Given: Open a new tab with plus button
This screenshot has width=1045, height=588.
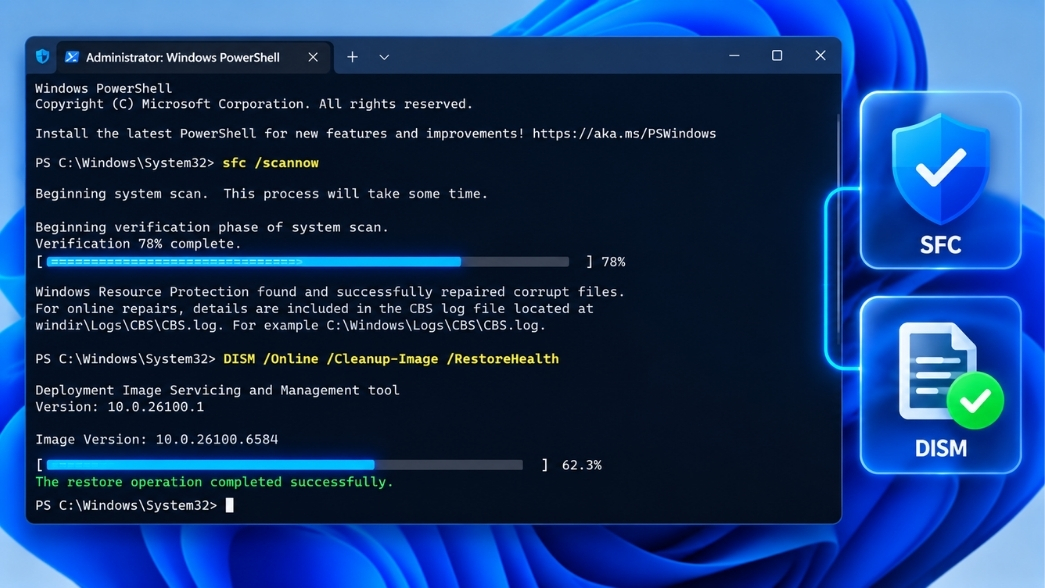Looking at the screenshot, I should tap(352, 57).
